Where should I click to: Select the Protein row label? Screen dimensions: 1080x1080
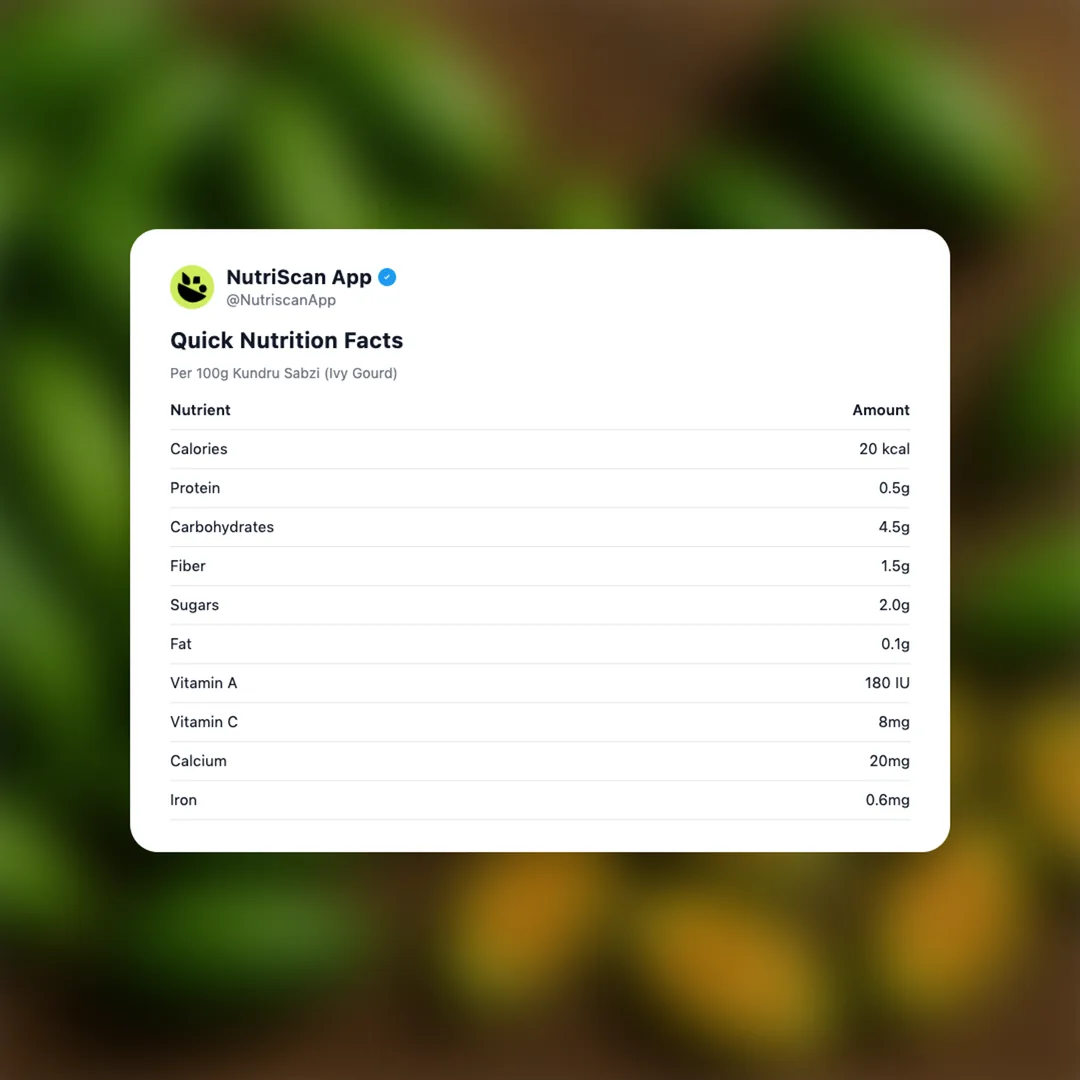pyautogui.click(x=195, y=488)
